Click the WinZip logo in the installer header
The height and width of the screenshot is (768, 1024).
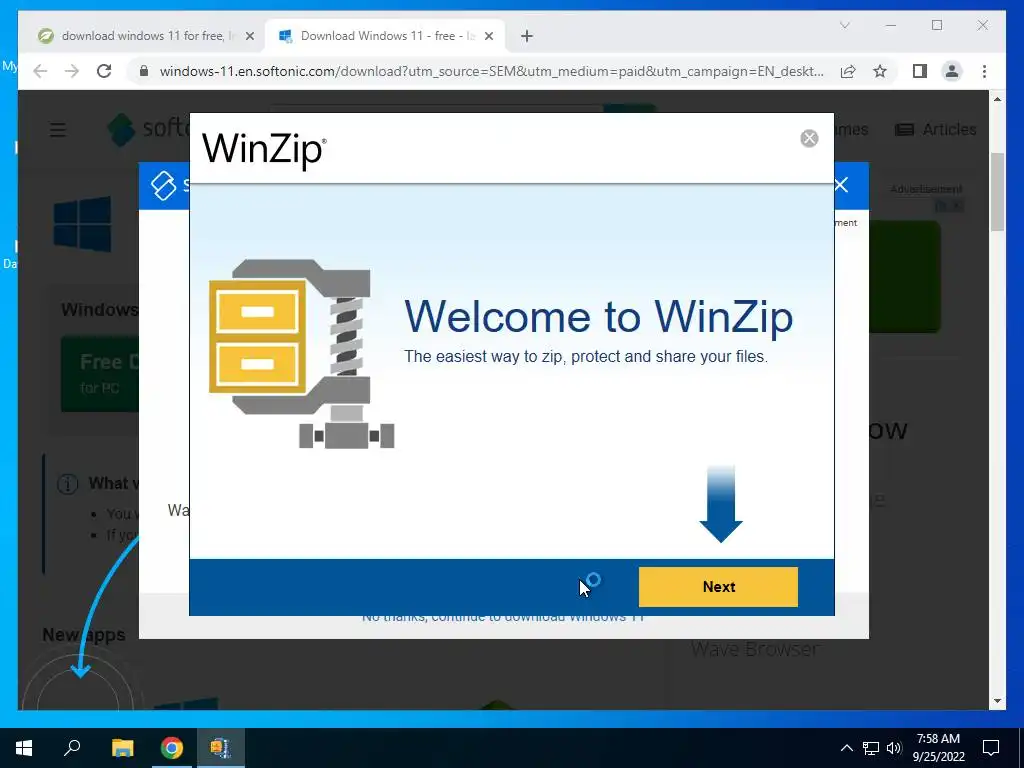[x=264, y=150]
